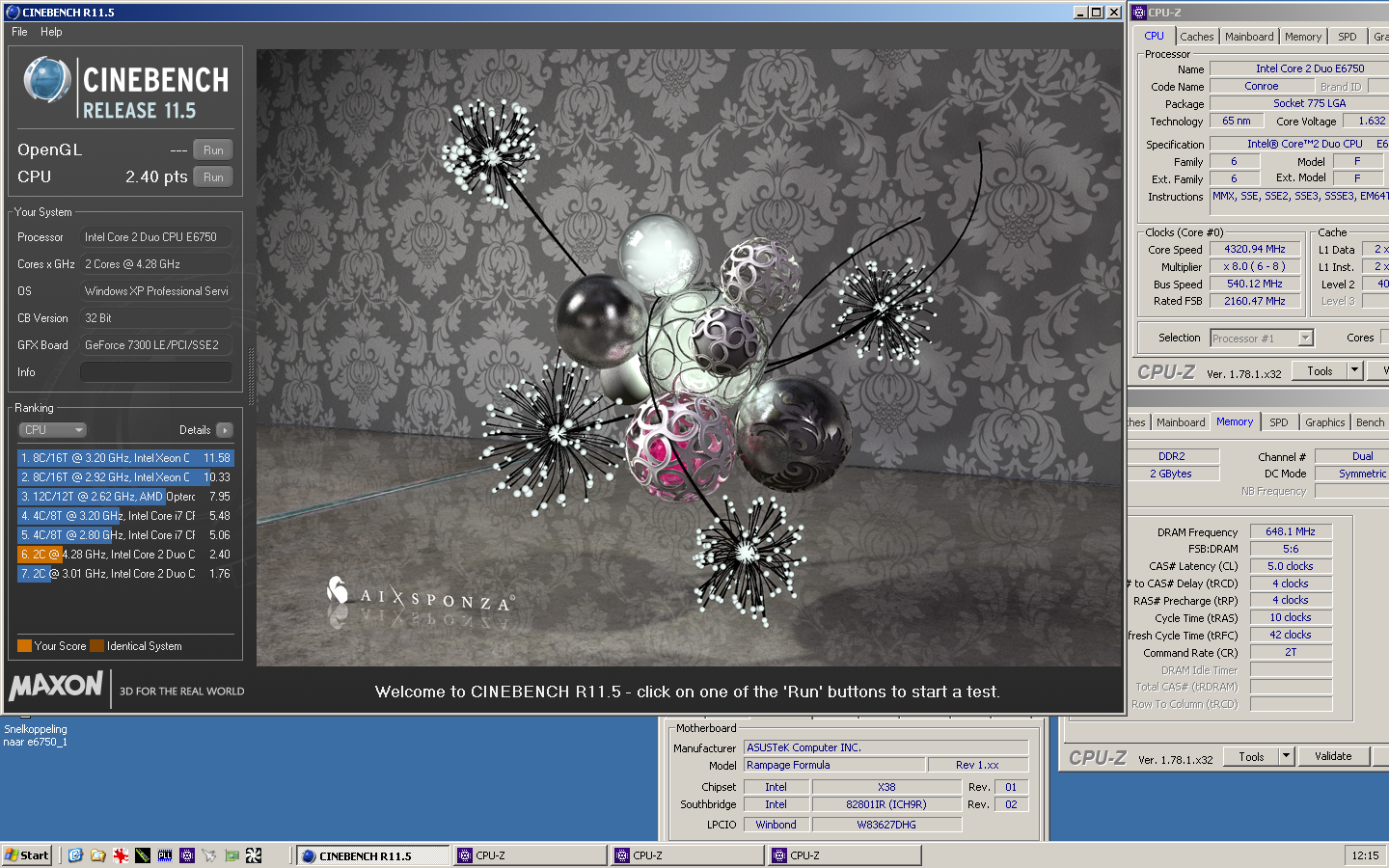Run the CPU benchmark test

(x=213, y=177)
